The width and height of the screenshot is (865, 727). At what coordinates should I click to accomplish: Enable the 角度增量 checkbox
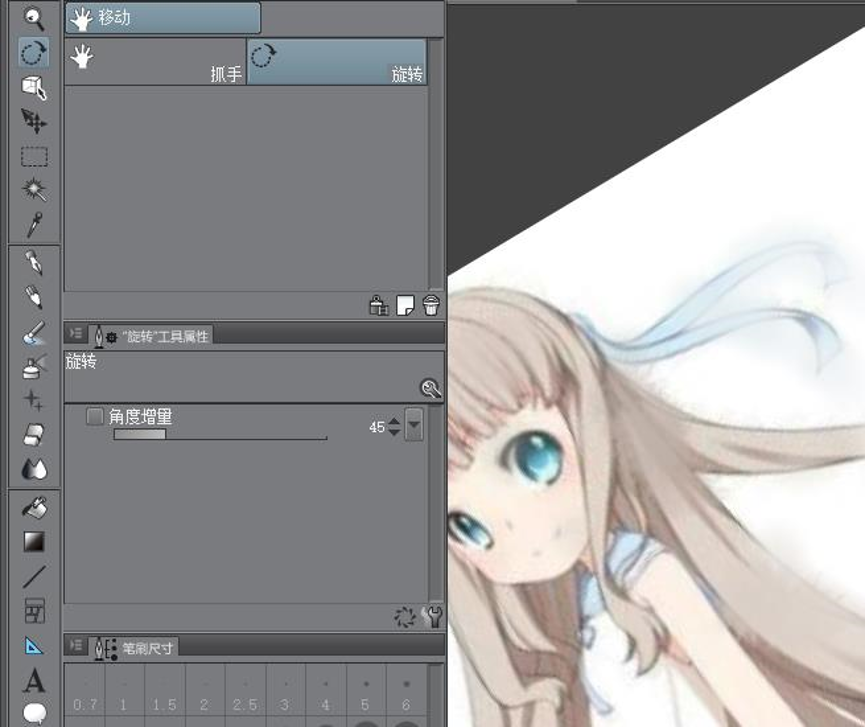click(x=95, y=416)
